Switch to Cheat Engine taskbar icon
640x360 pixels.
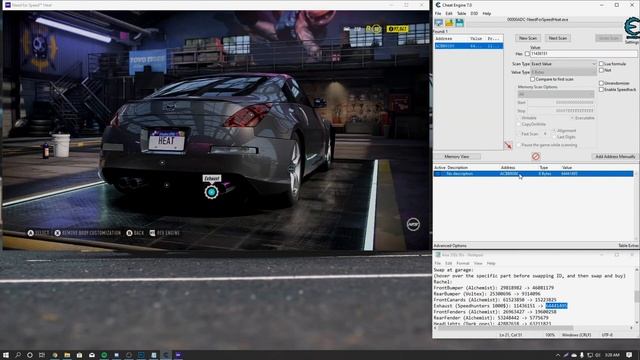click(x=166, y=355)
